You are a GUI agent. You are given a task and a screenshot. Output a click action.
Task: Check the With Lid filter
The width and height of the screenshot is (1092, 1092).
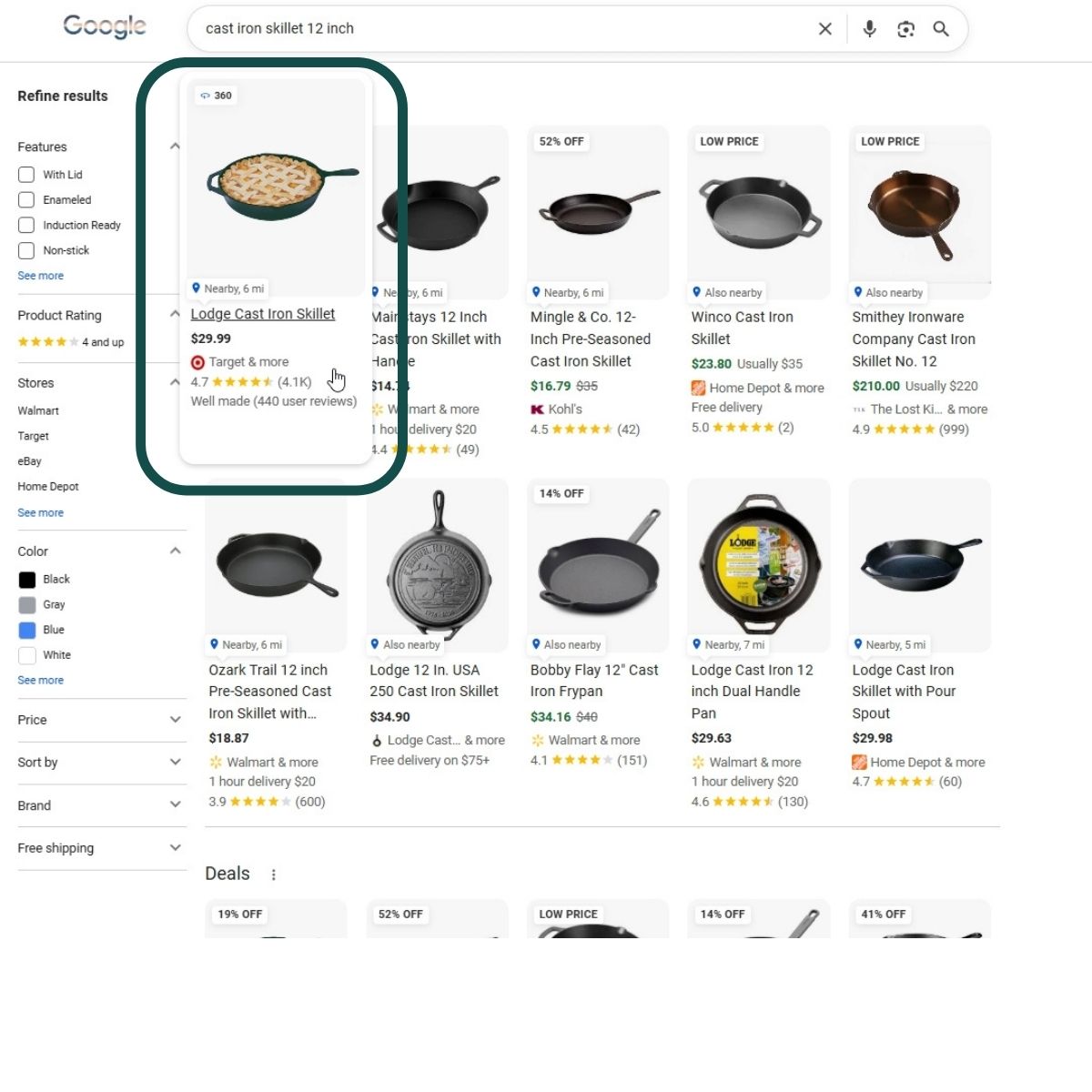(26, 175)
